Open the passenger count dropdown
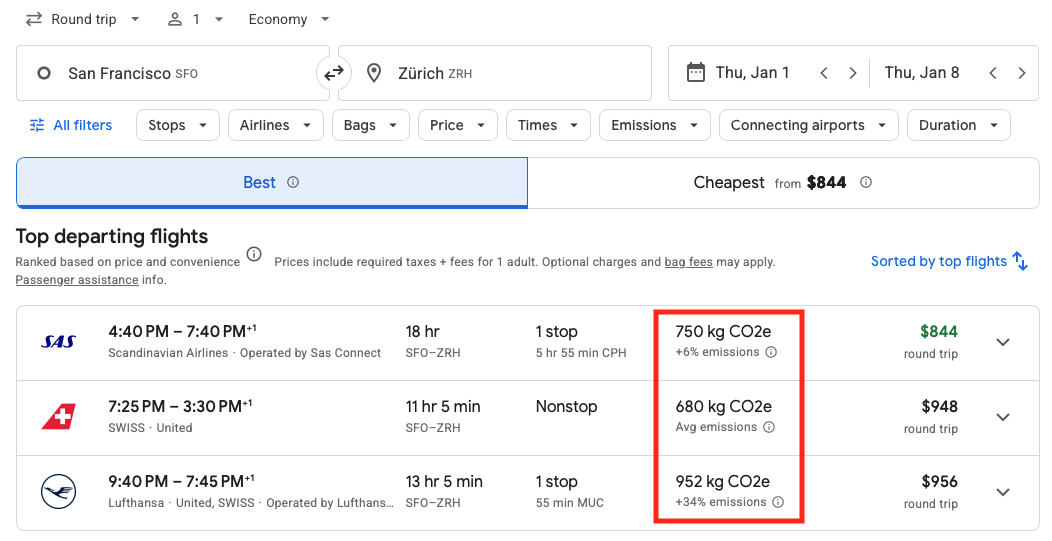 [x=195, y=19]
